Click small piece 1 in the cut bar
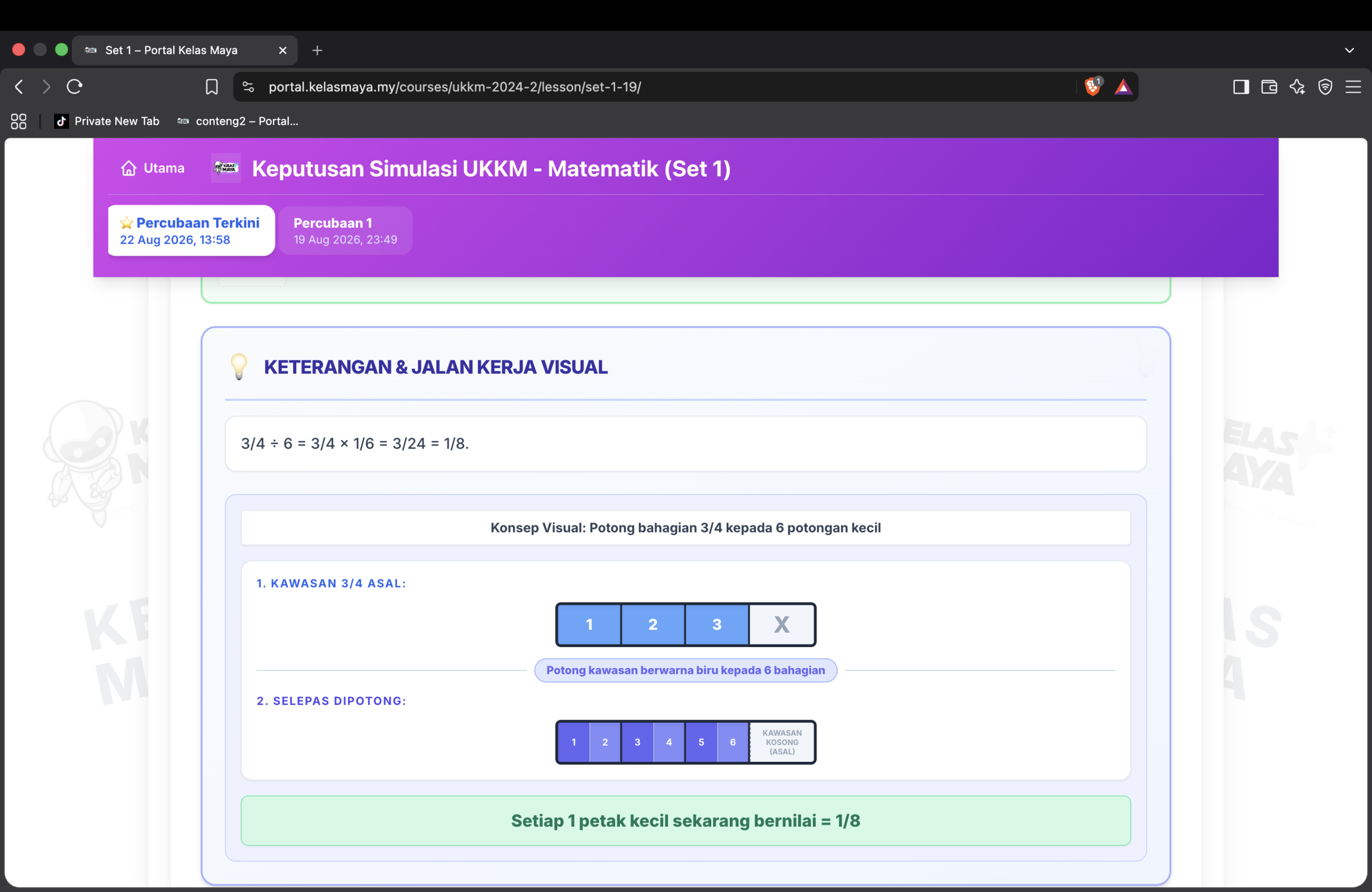This screenshot has height=892, width=1372. (573, 742)
